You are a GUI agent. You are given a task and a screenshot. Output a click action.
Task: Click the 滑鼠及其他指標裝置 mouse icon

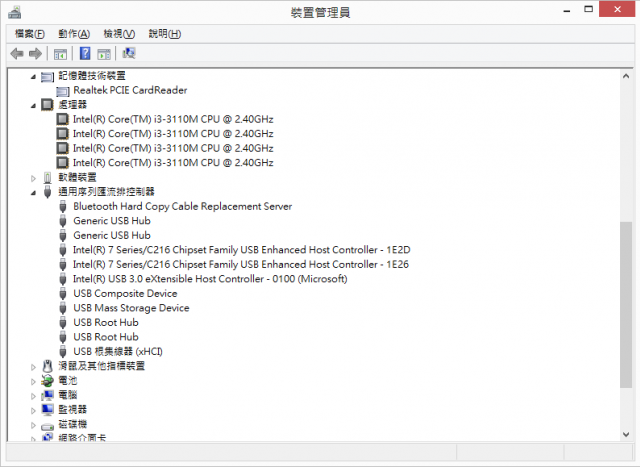tap(48, 366)
